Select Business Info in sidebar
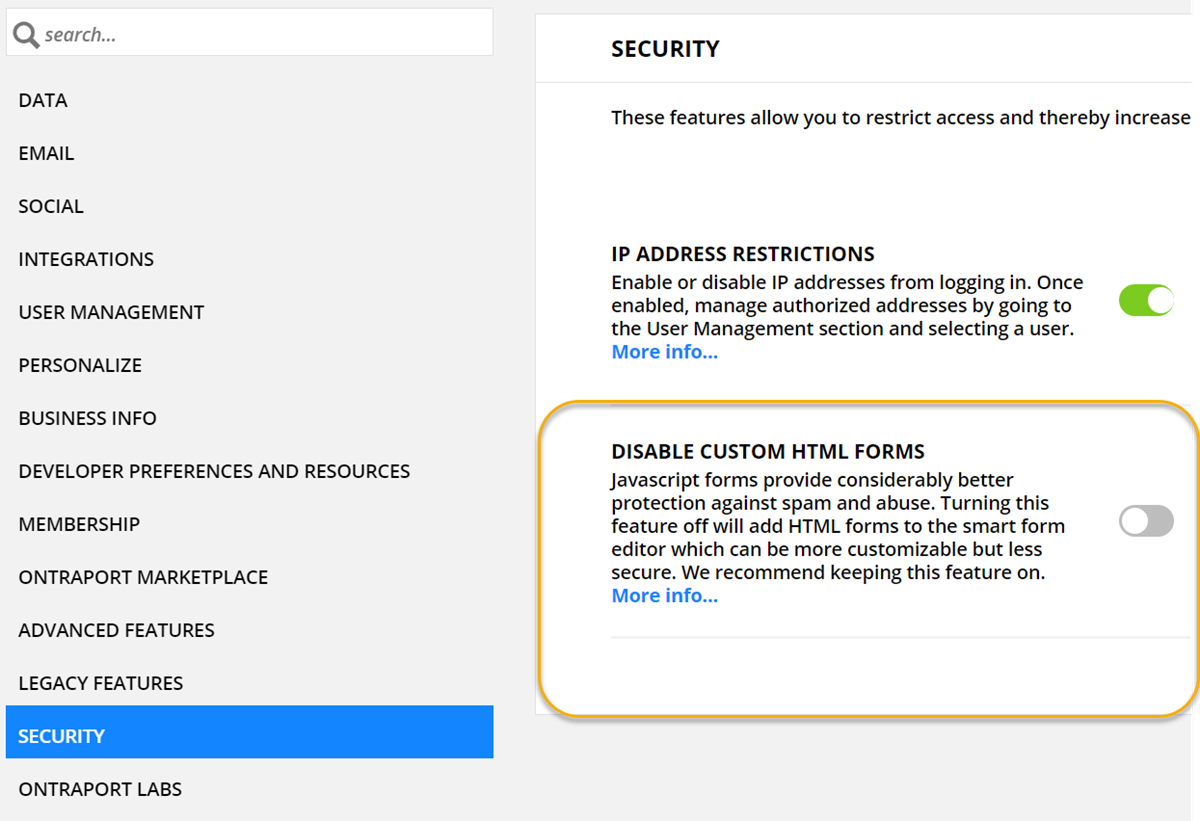Viewport: 1200px width, 821px height. (87, 418)
